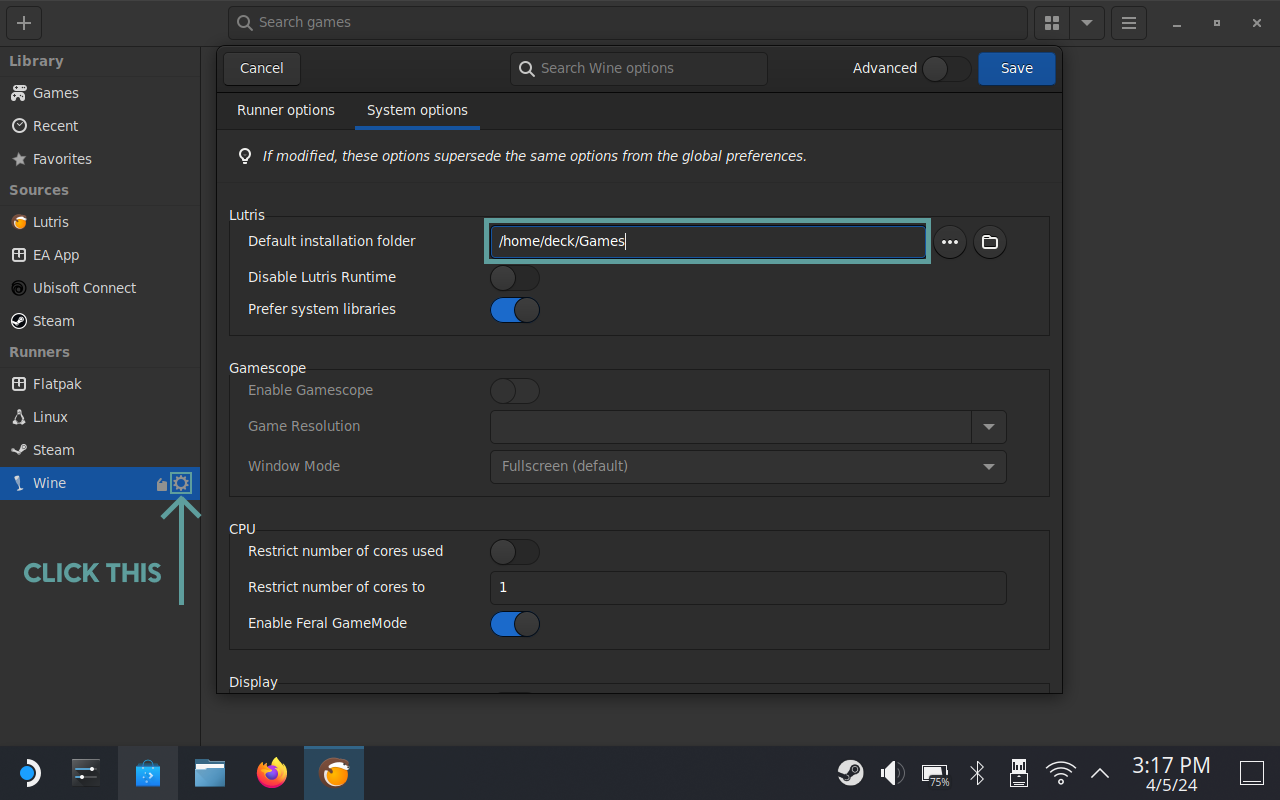Open Firefox from the taskbar
Screen dimensions: 1280x800
(x=271, y=773)
